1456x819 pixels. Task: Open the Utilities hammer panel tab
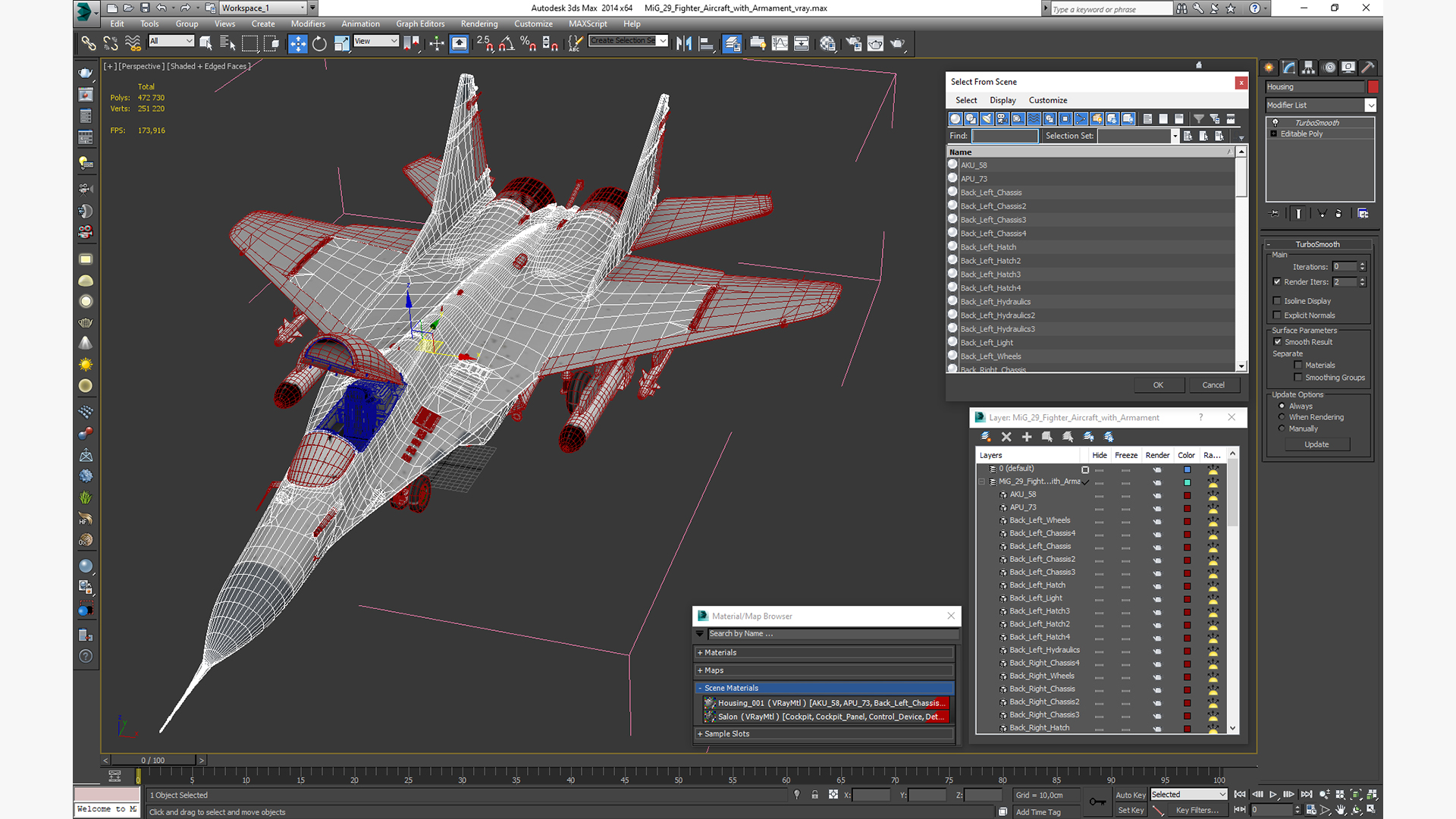point(1368,67)
